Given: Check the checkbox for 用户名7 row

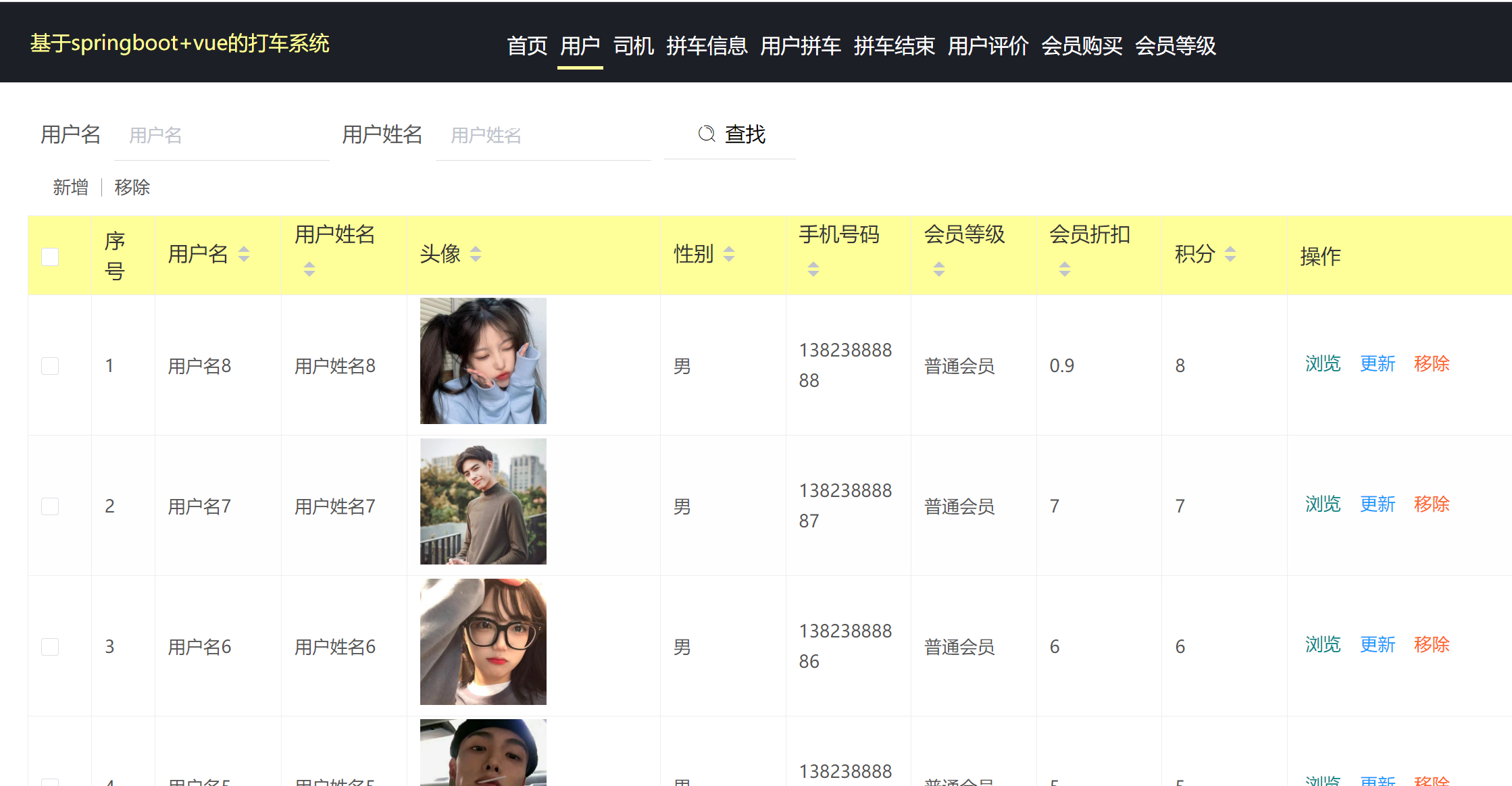Looking at the screenshot, I should [x=50, y=505].
